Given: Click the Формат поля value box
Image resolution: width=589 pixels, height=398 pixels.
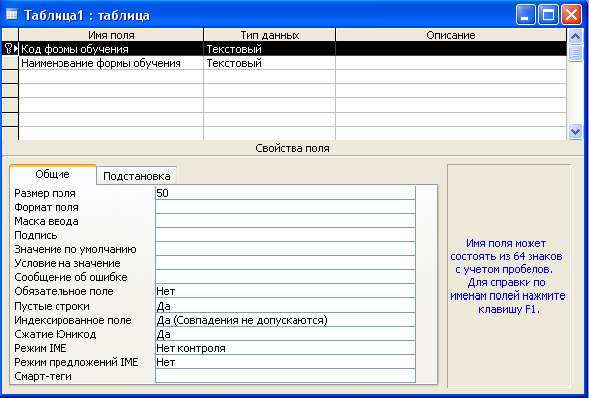Looking at the screenshot, I should click(x=285, y=207).
